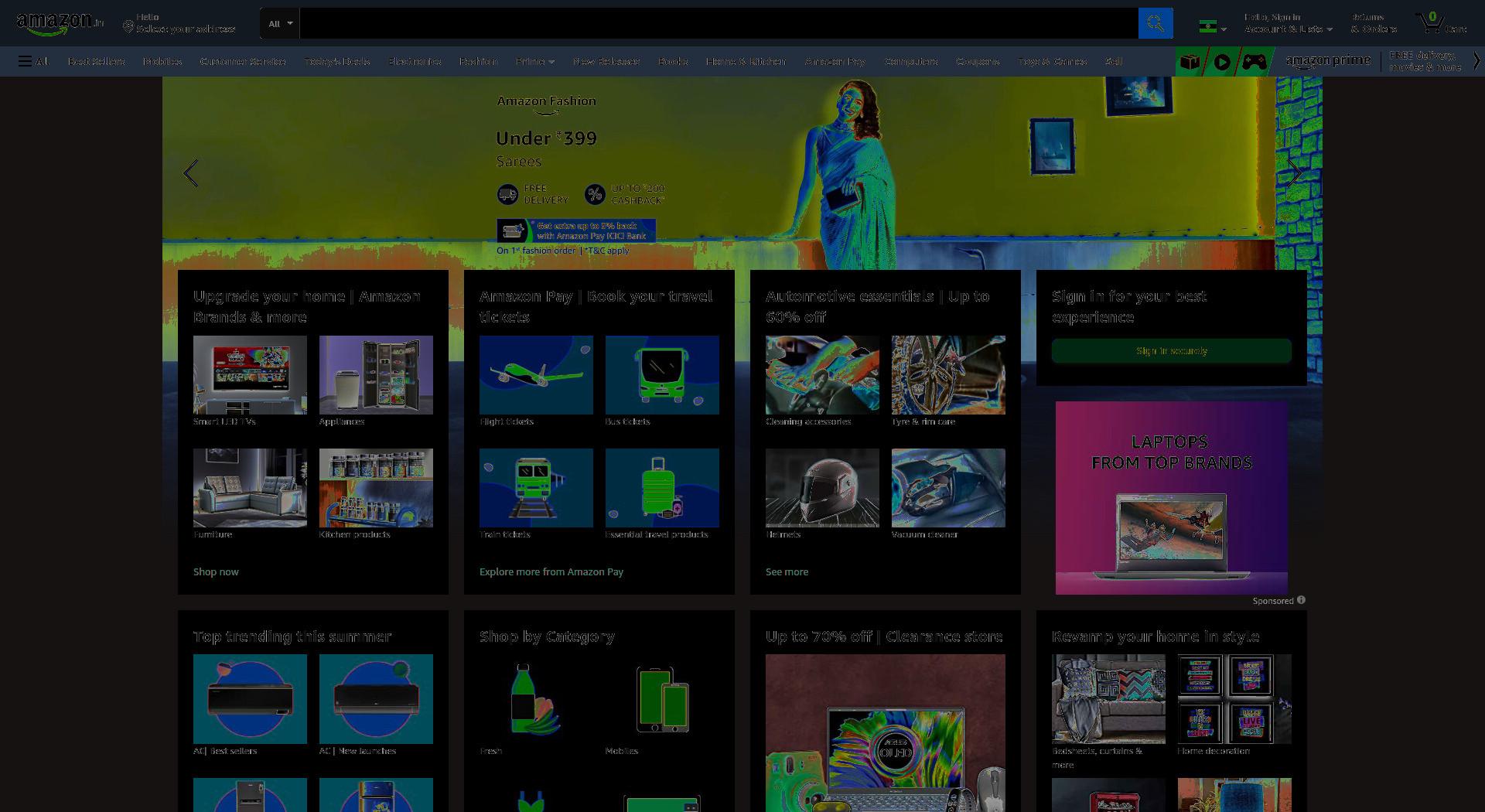Open the Mobiles category phone icon
The width and height of the screenshot is (1485, 812).
pyautogui.click(x=662, y=699)
